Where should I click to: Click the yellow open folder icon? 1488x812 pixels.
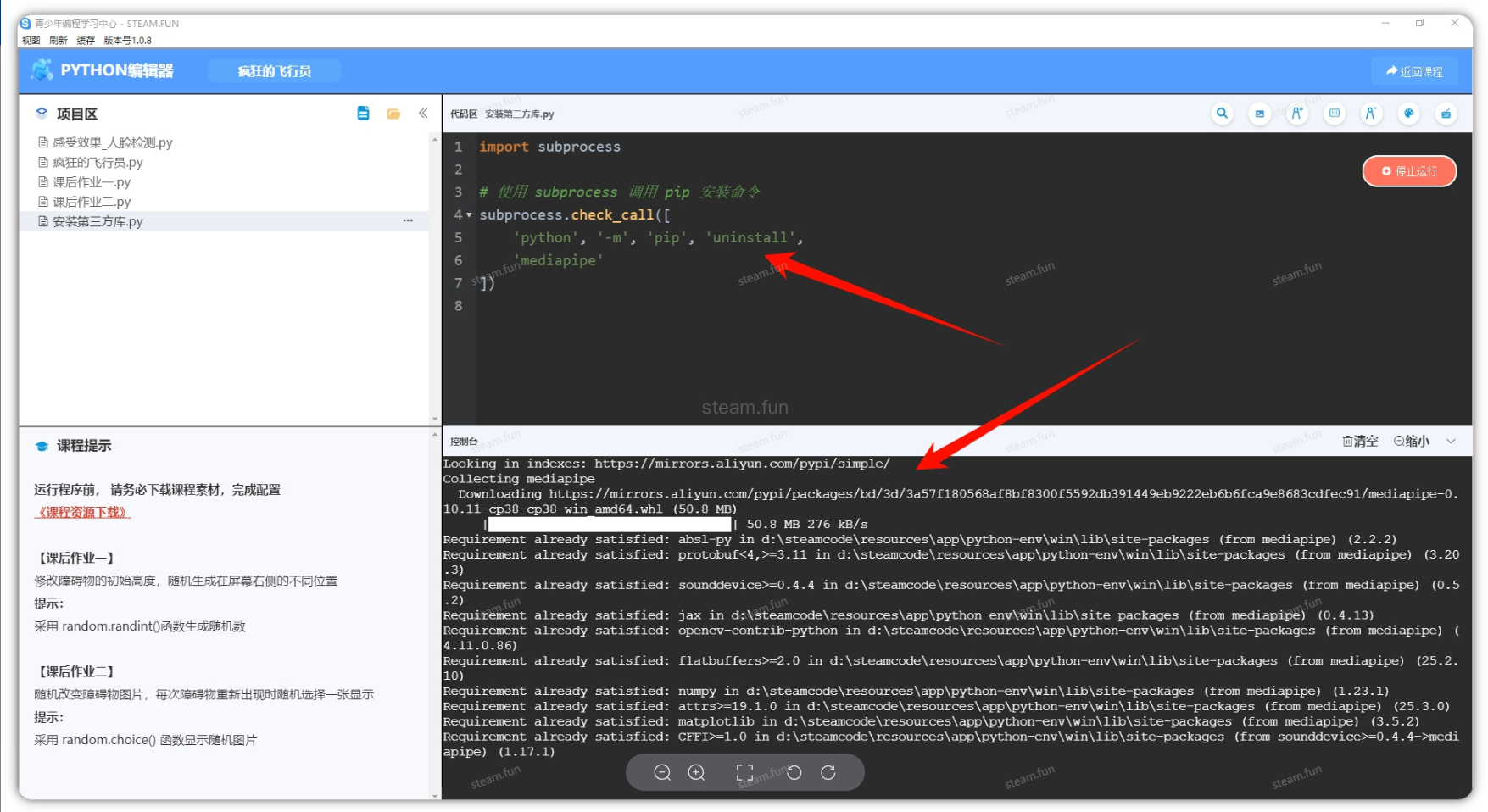coord(393,114)
